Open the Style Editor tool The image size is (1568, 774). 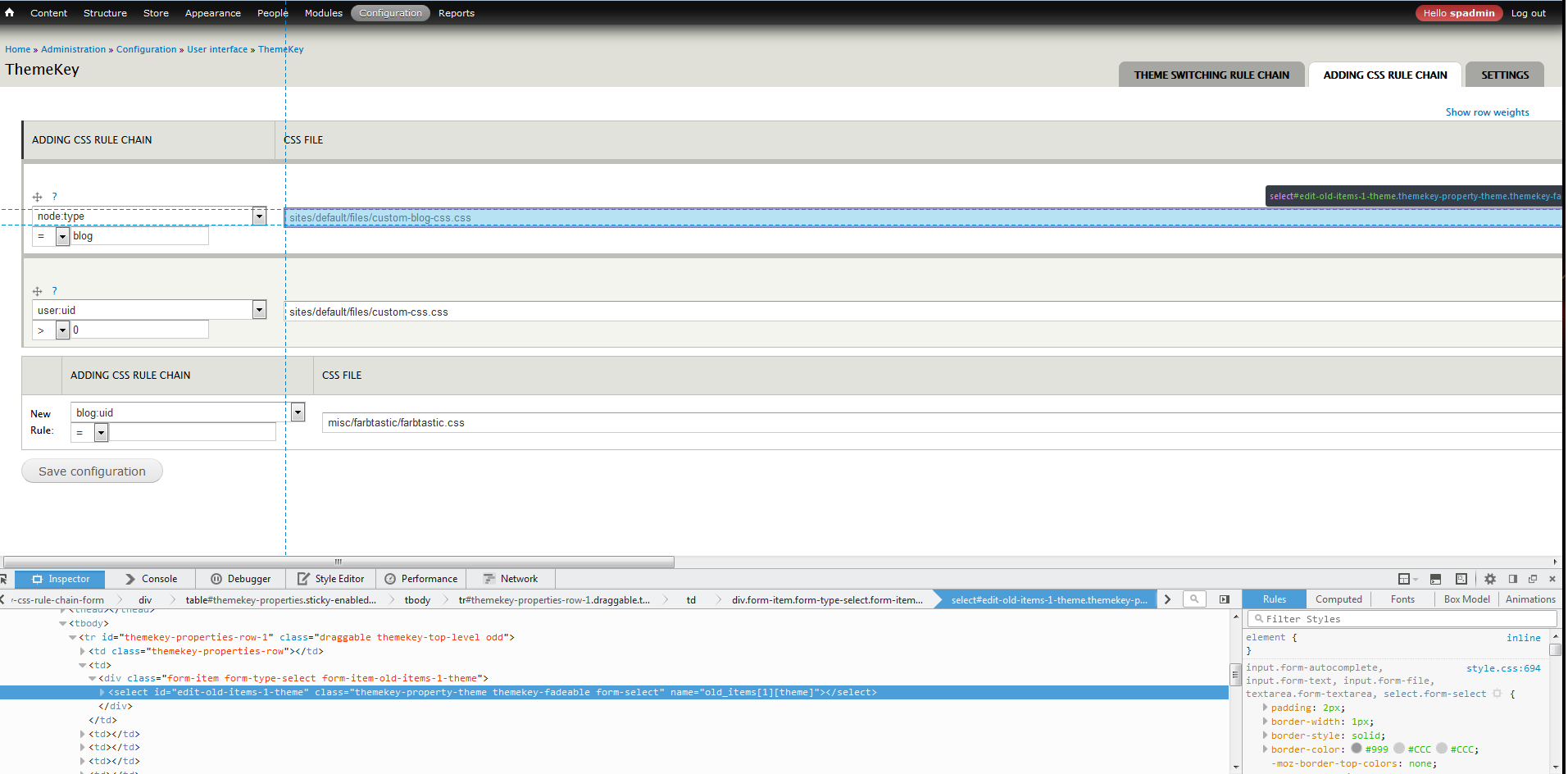(x=330, y=579)
